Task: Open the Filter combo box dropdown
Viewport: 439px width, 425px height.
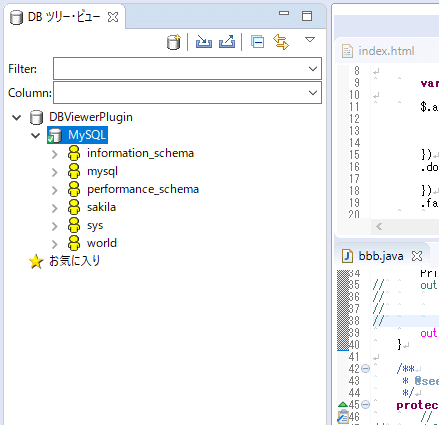Action: (x=313, y=69)
